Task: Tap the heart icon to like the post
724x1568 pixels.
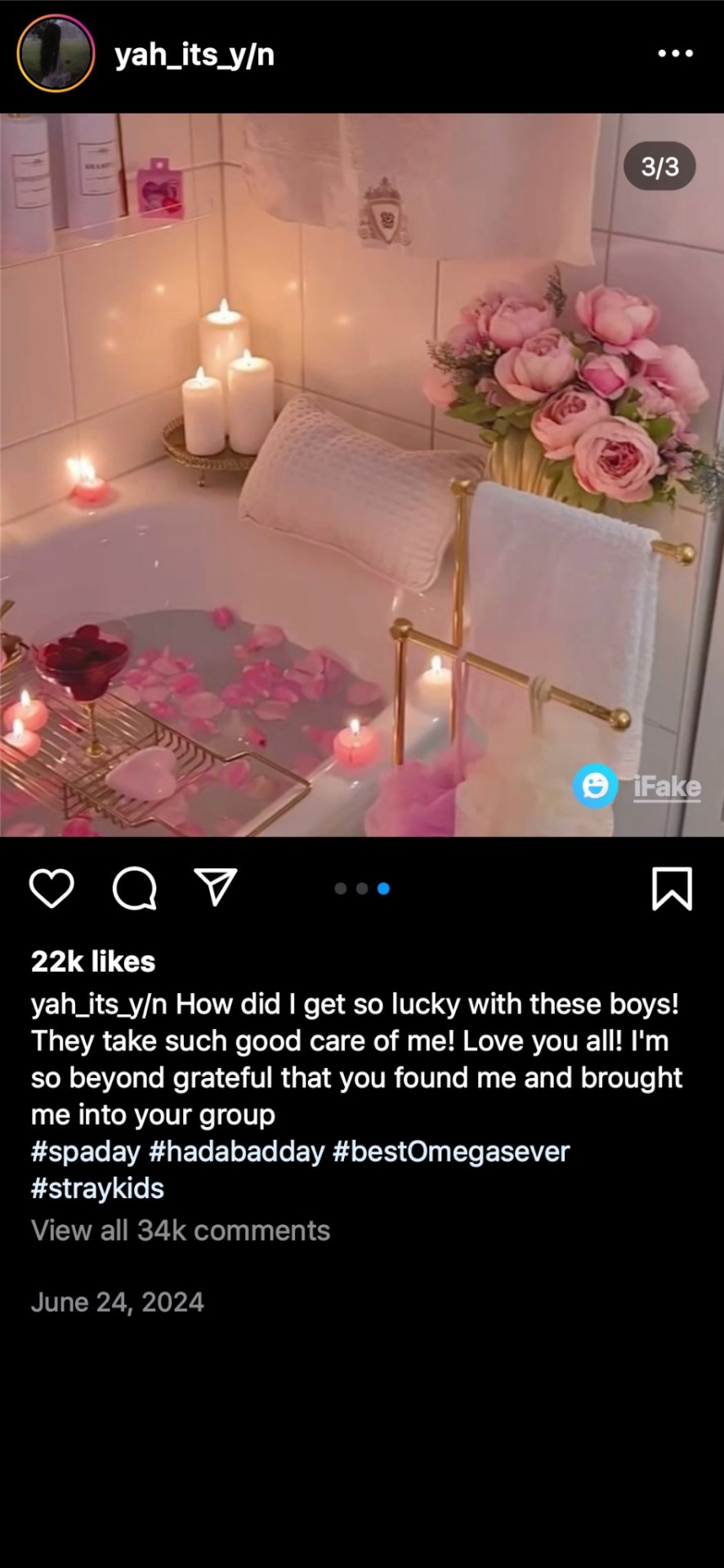Action: (51, 889)
